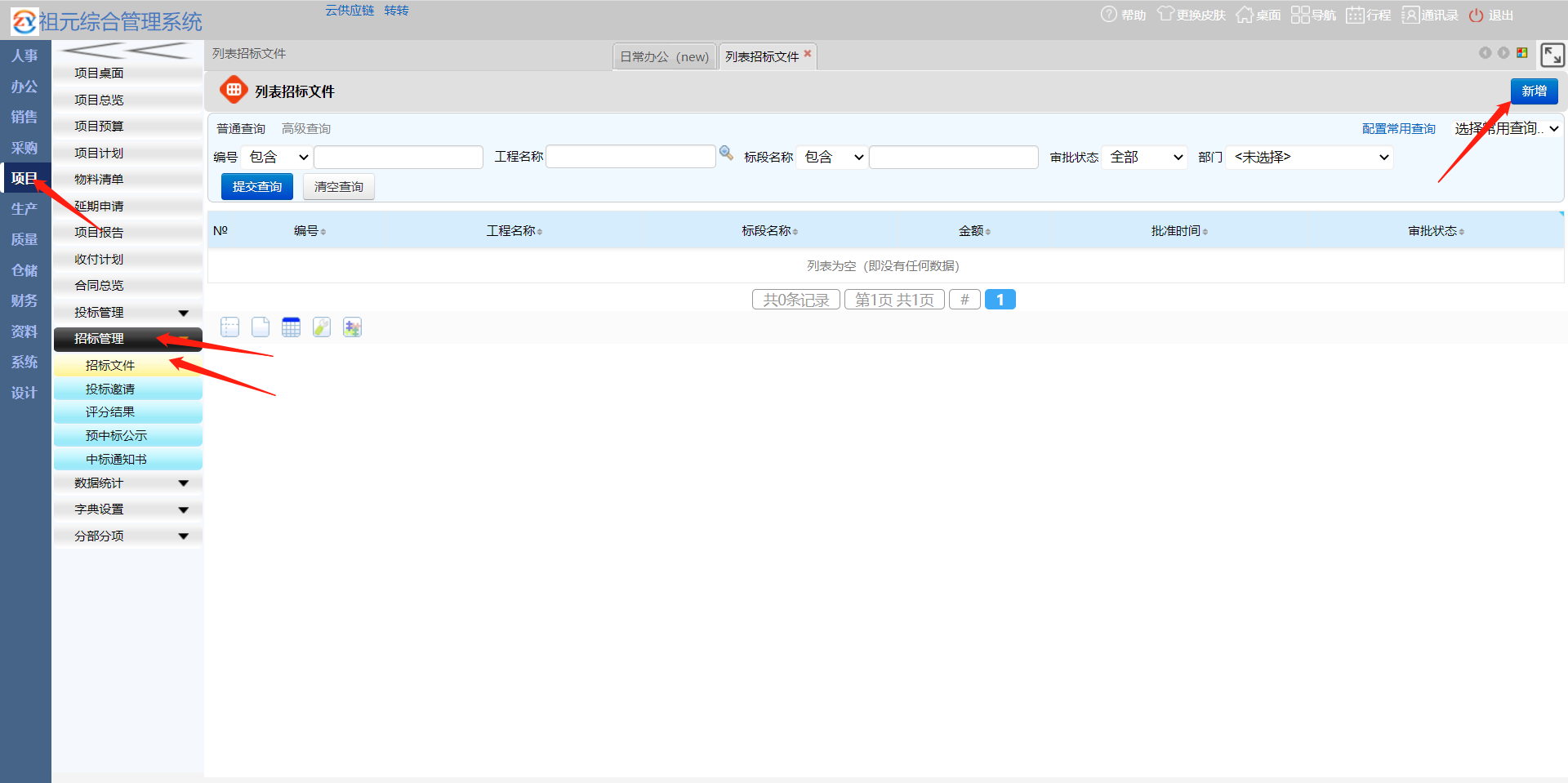Click the 更换皮肤 shirt icon
Image resolution: width=1568 pixels, height=783 pixels.
click(1165, 15)
